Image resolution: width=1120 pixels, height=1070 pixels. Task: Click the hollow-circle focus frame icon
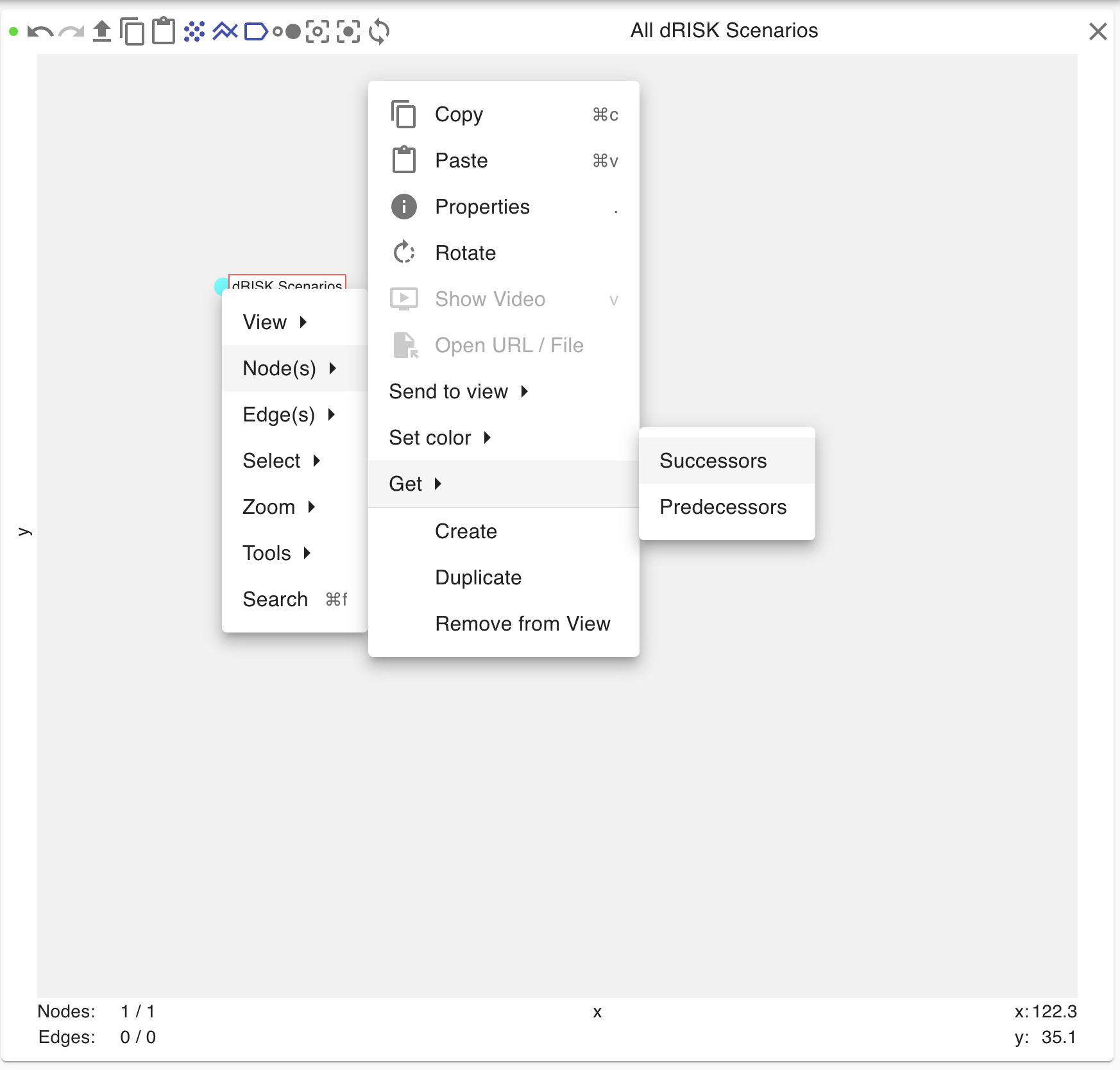pyautogui.click(x=318, y=31)
